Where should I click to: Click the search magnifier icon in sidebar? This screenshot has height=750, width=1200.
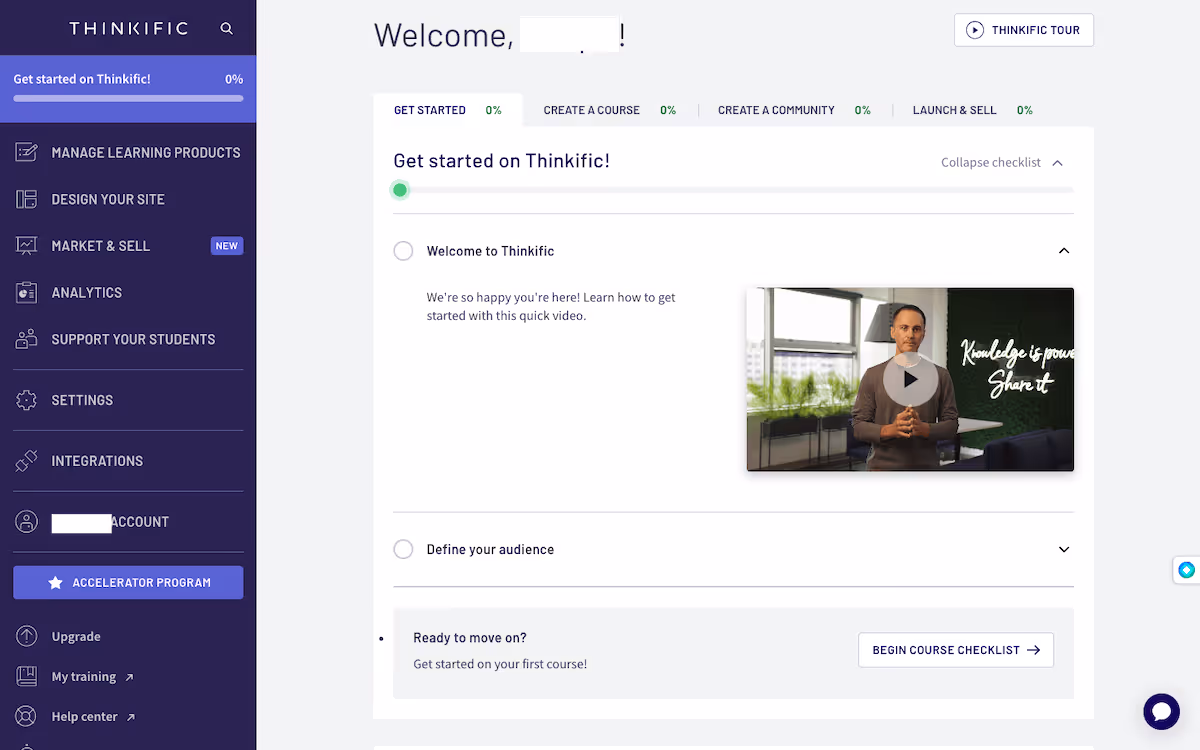point(226,29)
